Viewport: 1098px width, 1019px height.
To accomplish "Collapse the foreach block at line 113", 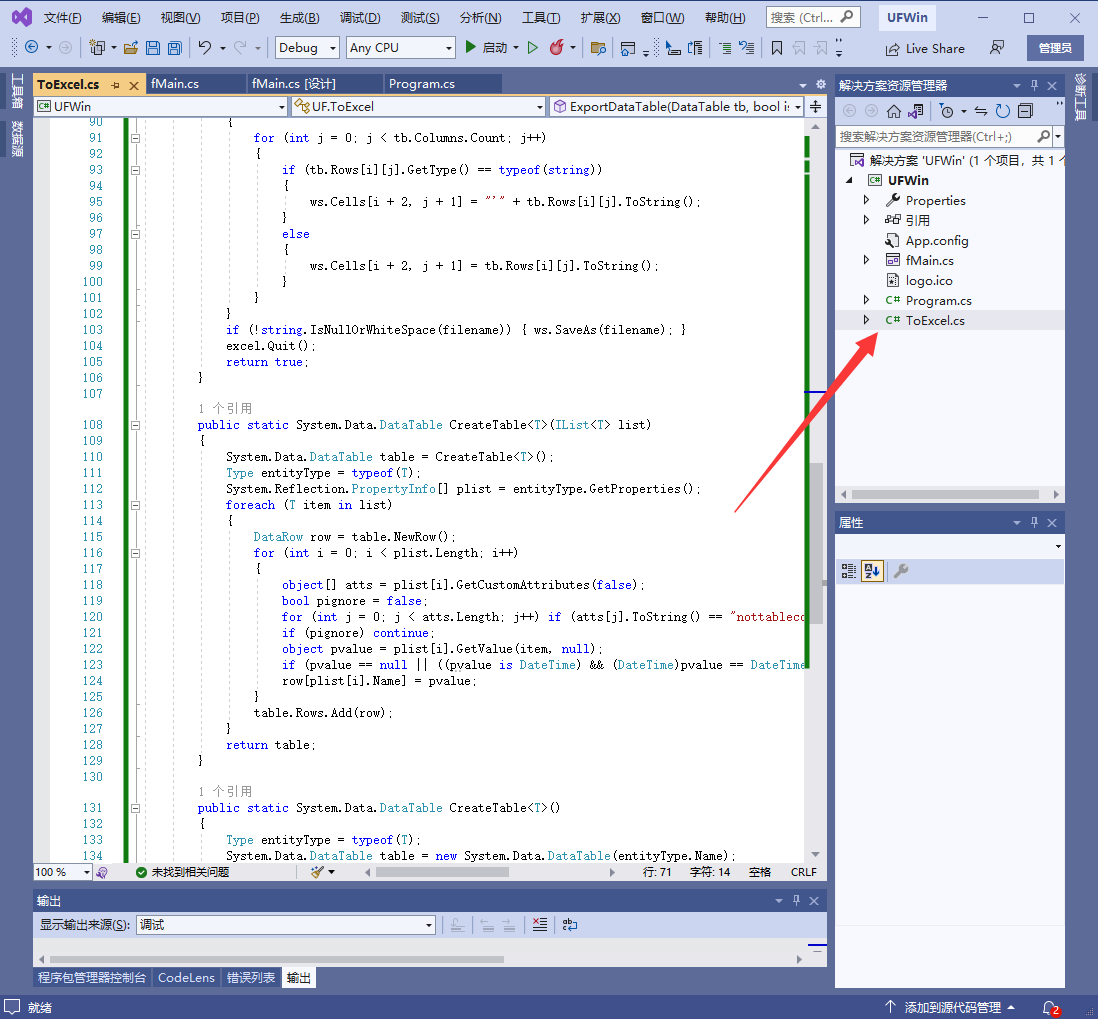I will pyautogui.click(x=135, y=505).
